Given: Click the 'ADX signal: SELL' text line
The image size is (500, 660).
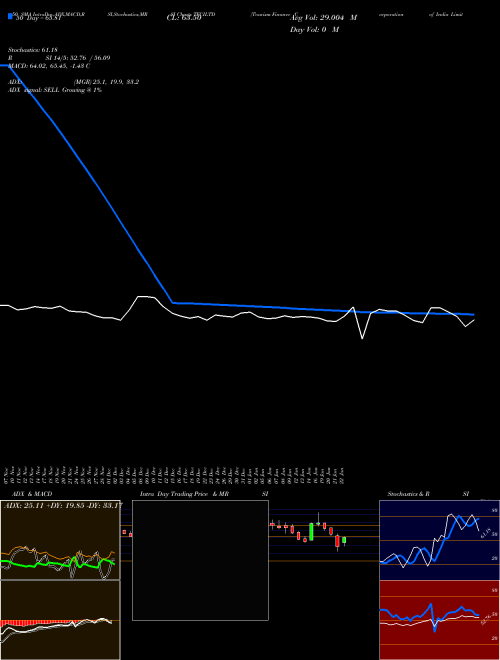Looking at the screenshot, I should point(55,90).
